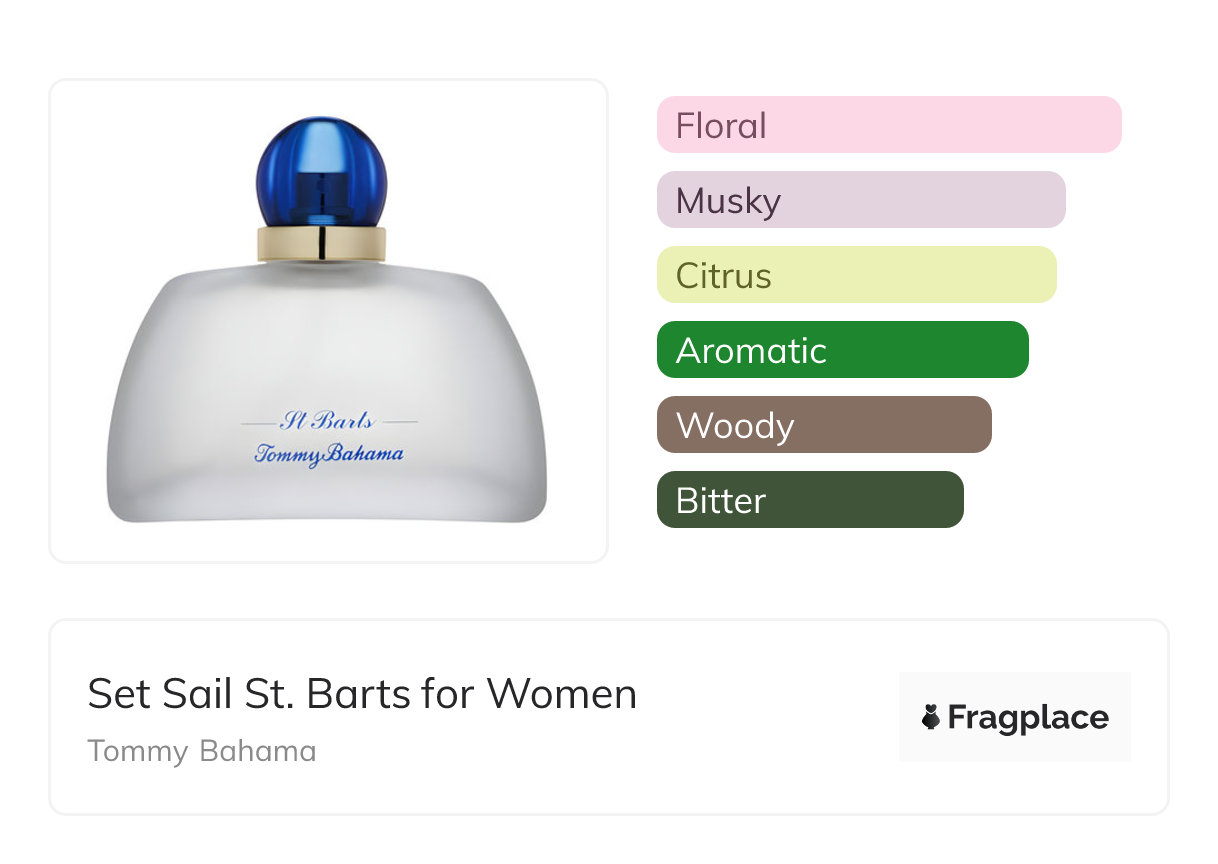The width and height of the screenshot is (1218, 864).
Task: Click the gold collar ring on bottle
Action: pyautogui.click(x=321, y=243)
